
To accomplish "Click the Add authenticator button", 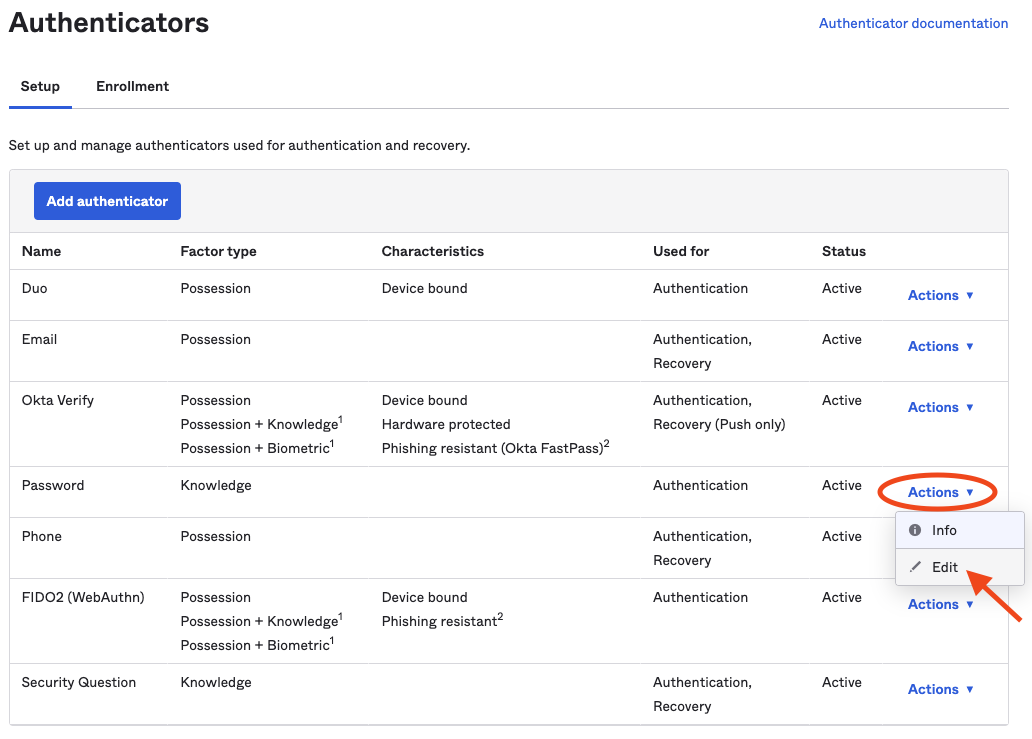I will 107,200.
